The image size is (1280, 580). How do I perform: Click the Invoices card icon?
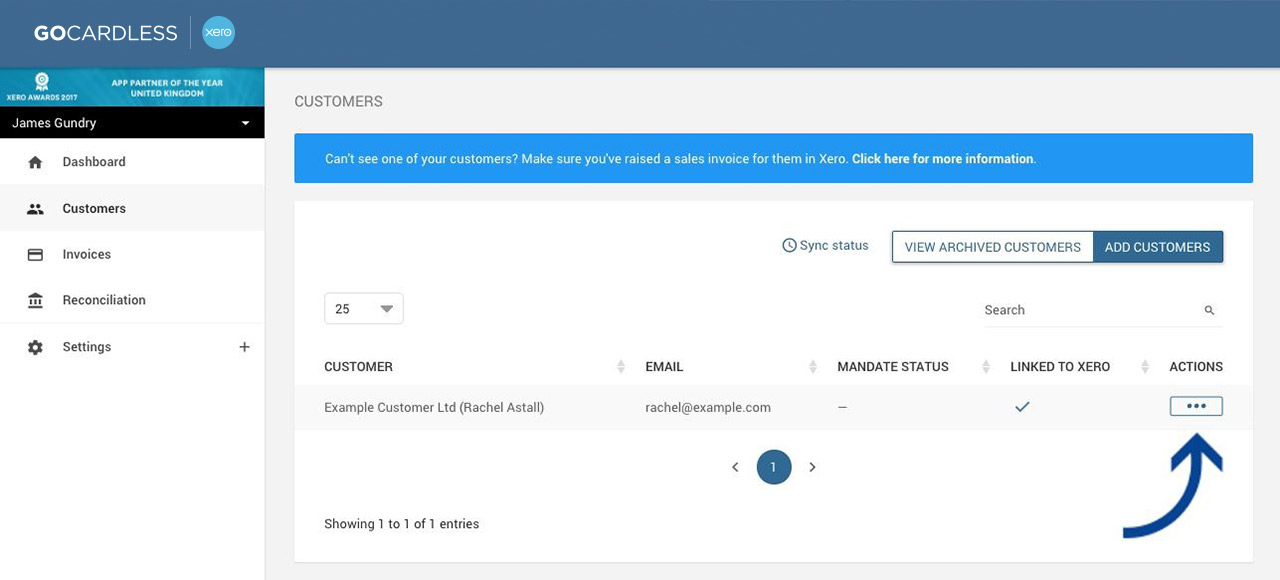(x=36, y=255)
